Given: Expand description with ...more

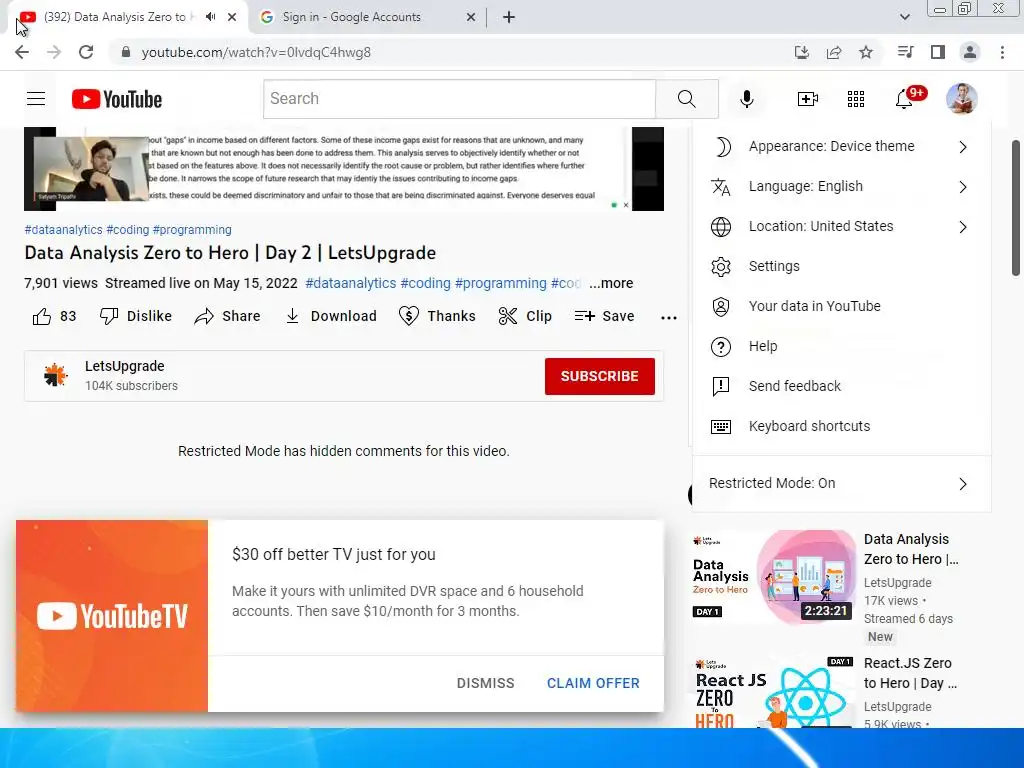Looking at the screenshot, I should [x=611, y=283].
